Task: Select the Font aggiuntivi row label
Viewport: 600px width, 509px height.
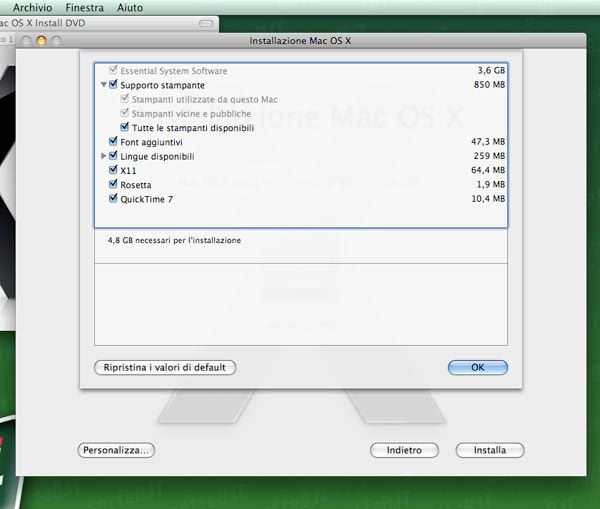Action: click(151, 142)
